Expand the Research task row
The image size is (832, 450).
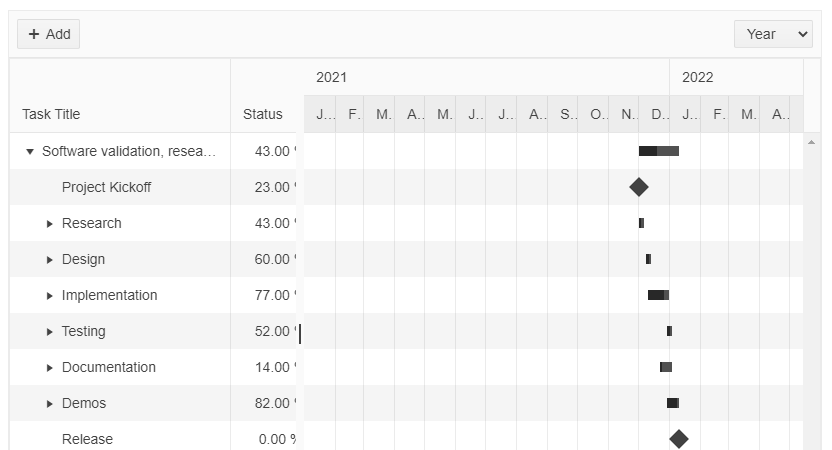[50, 224]
